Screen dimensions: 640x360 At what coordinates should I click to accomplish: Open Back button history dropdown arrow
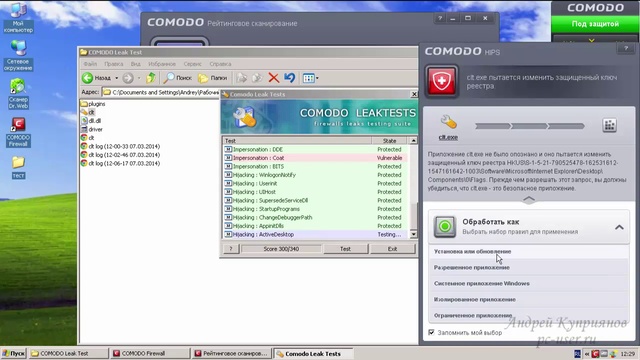116,78
